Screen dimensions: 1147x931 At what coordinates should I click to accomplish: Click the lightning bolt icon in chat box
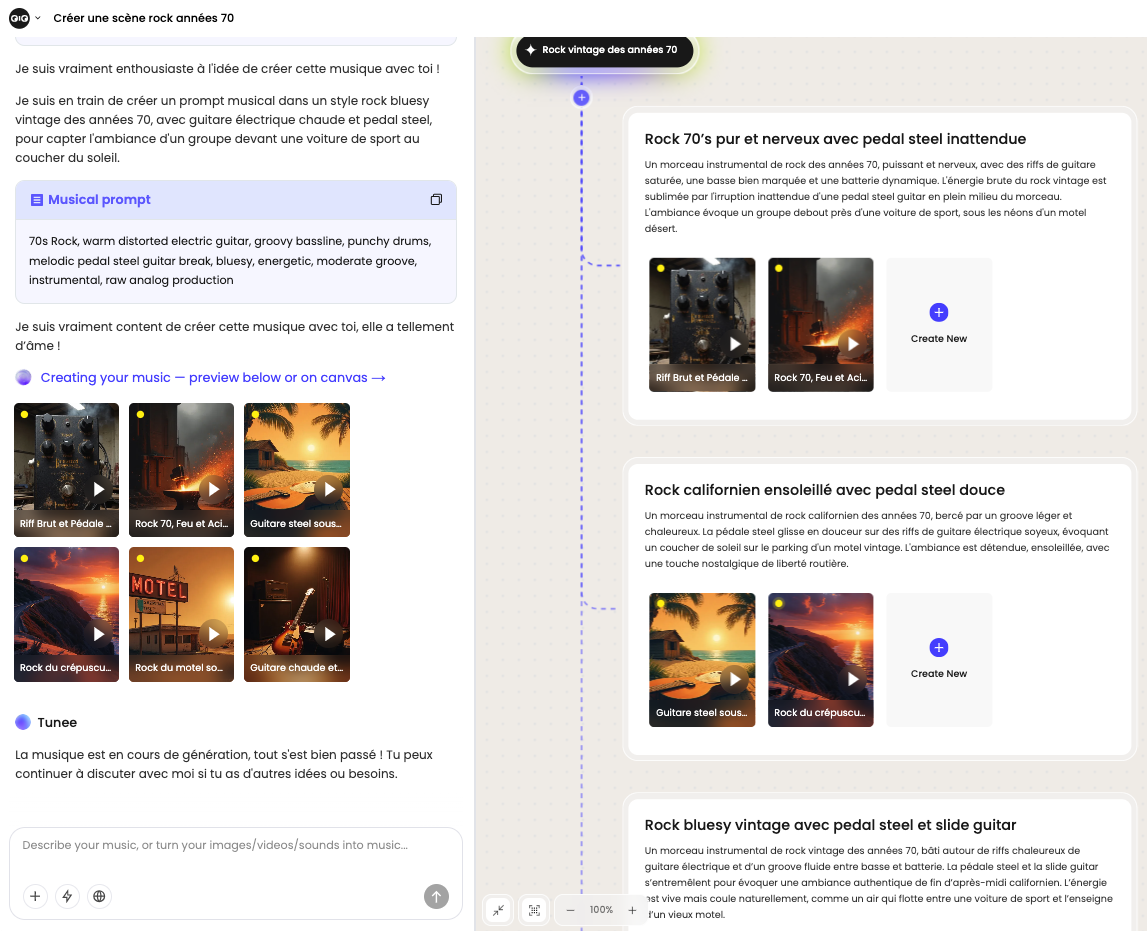(x=67, y=896)
